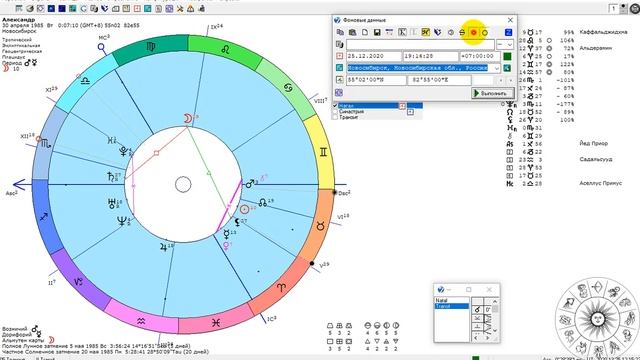Expand the Новосибирск city combo box arrow
The width and height of the screenshot is (640, 360).
tap(496, 68)
